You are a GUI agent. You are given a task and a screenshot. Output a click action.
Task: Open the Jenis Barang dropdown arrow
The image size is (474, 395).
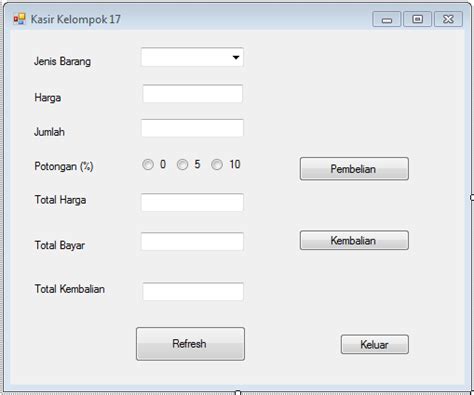pos(236,57)
